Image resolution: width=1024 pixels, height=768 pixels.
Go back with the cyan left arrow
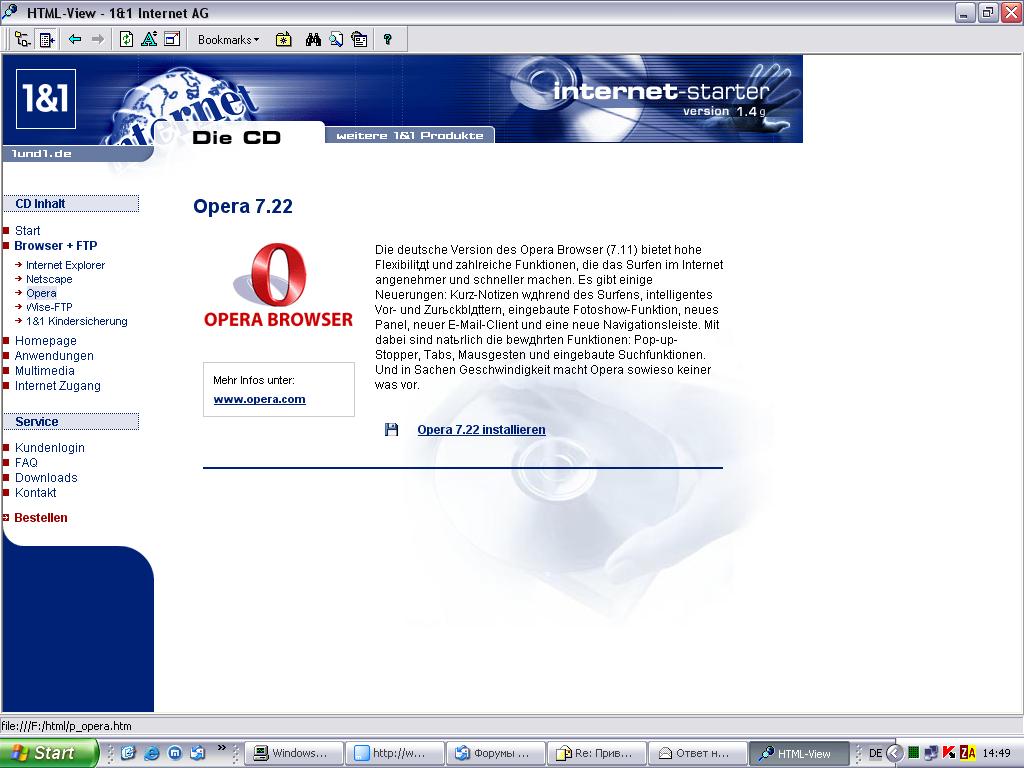(x=75, y=39)
